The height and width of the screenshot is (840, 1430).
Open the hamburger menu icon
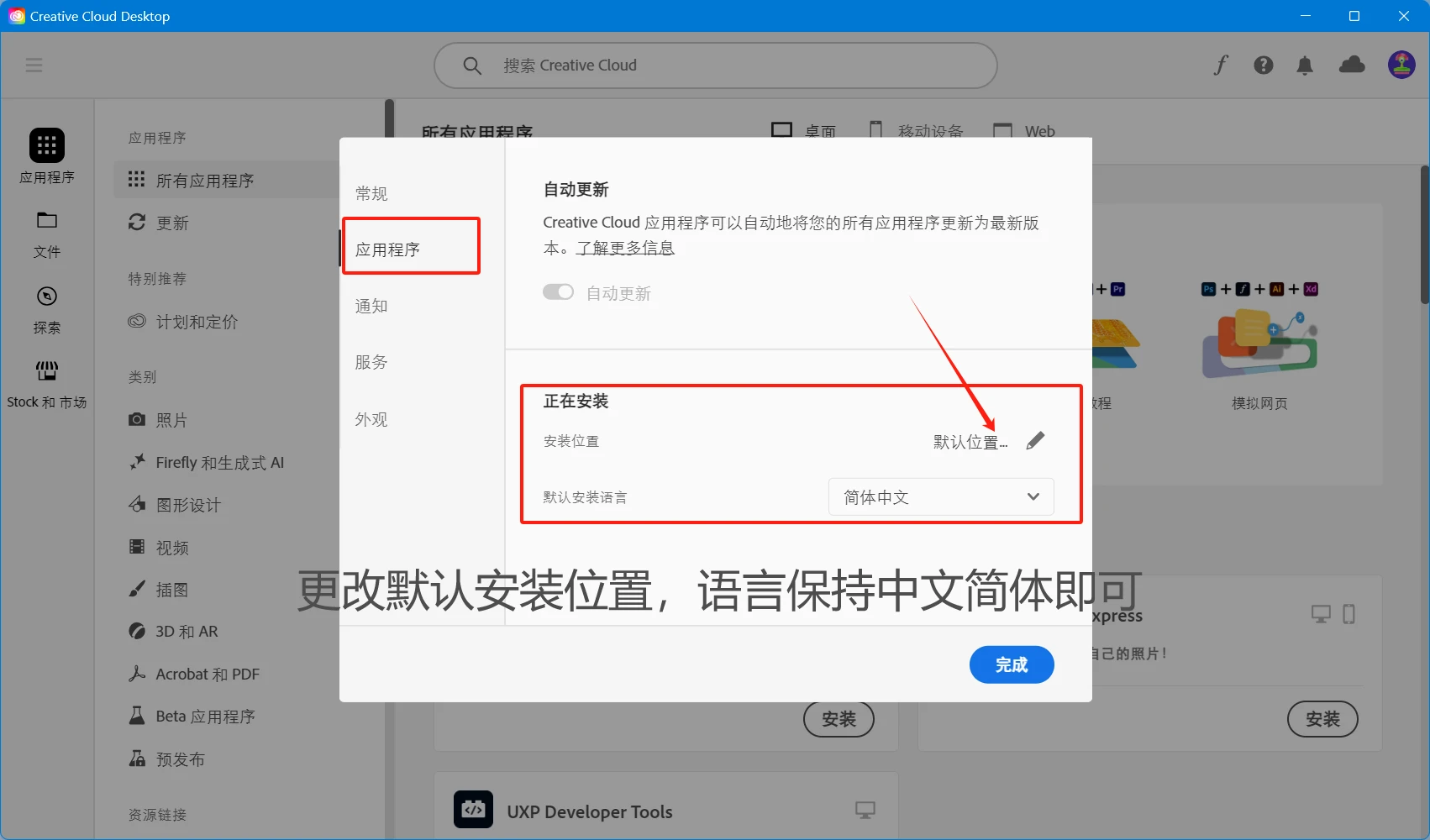[x=34, y=66]
